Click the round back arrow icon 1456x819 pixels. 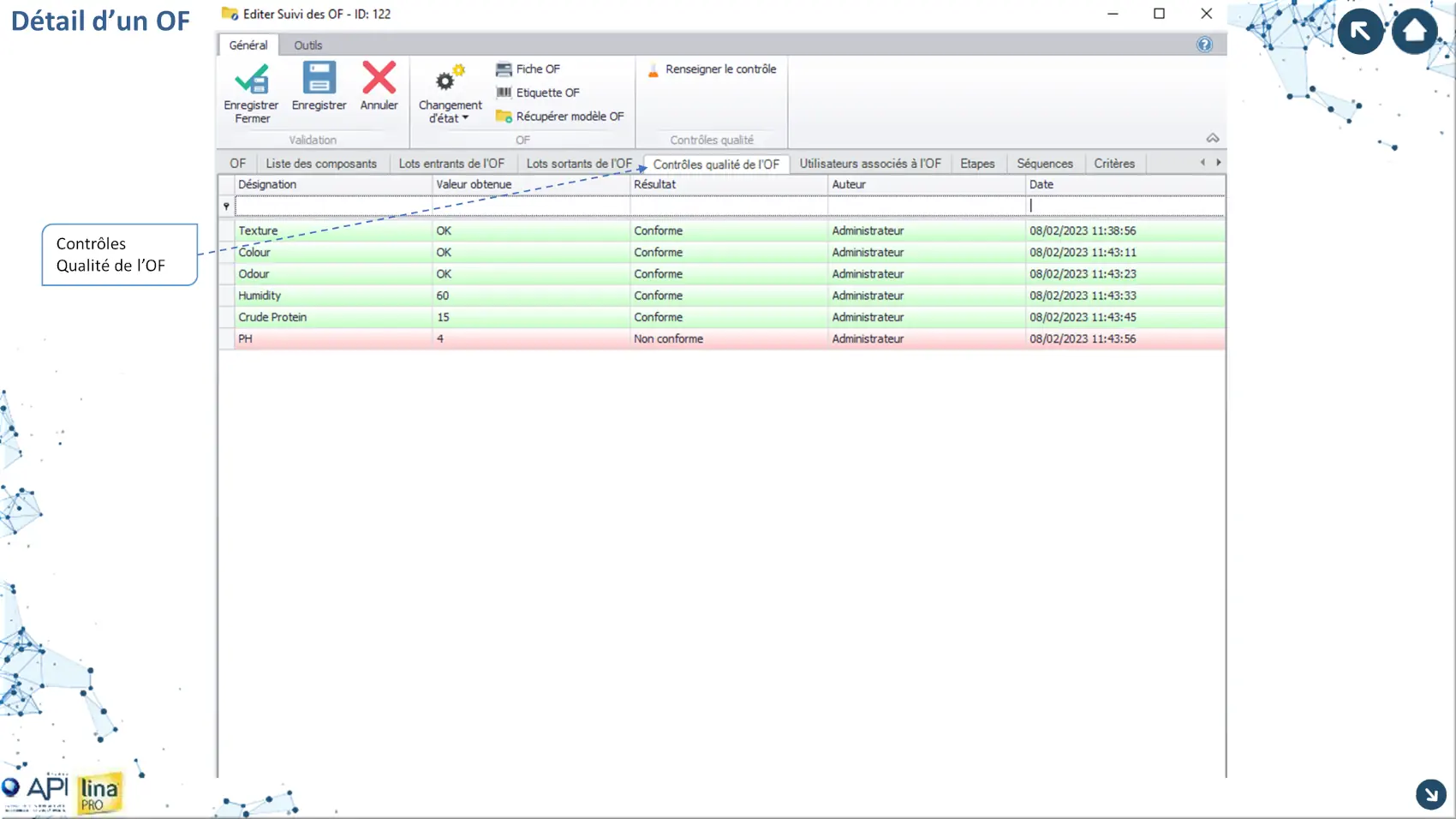[1360, 32]
